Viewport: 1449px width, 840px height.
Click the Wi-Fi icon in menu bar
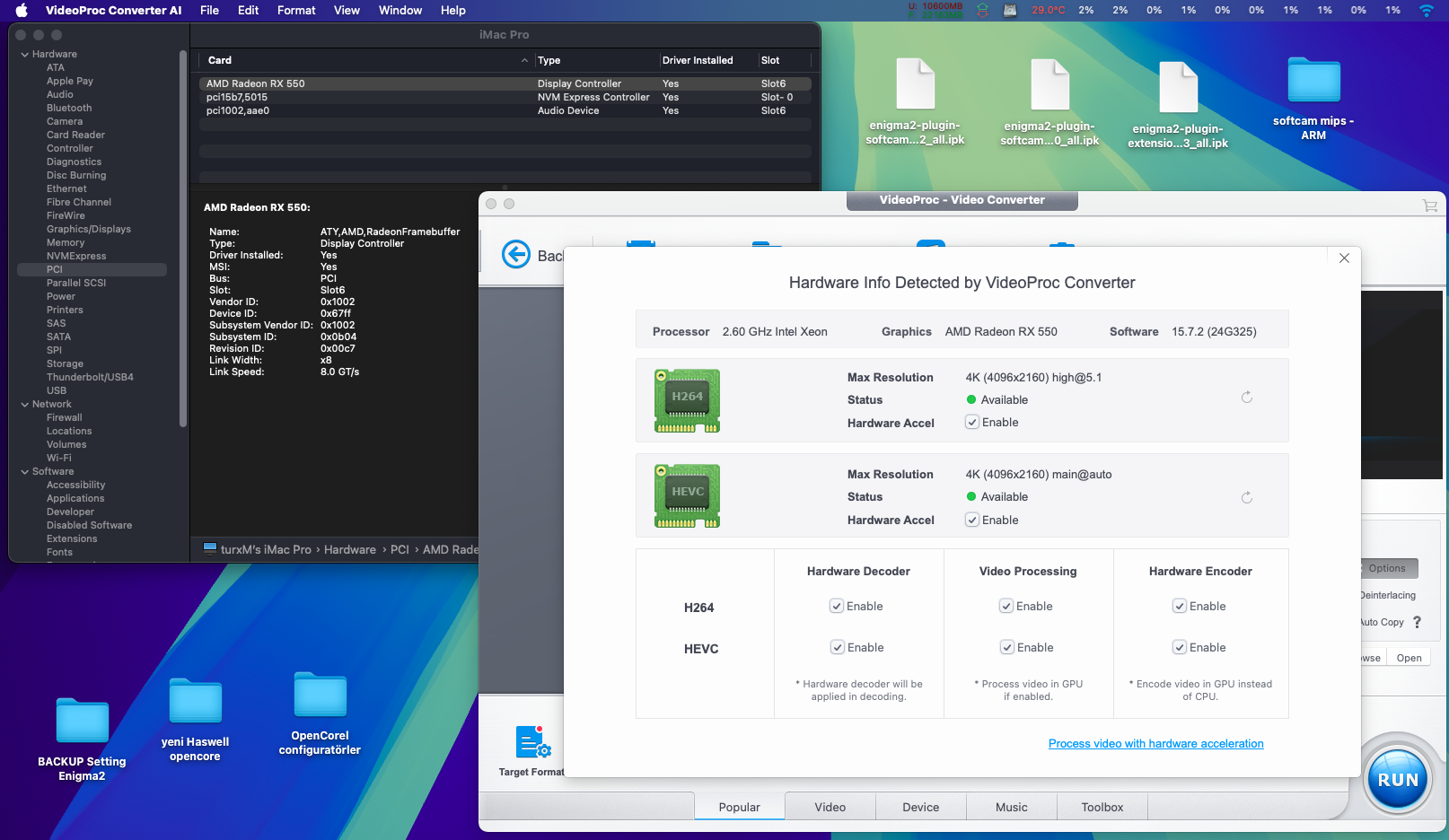point(1426,11)
